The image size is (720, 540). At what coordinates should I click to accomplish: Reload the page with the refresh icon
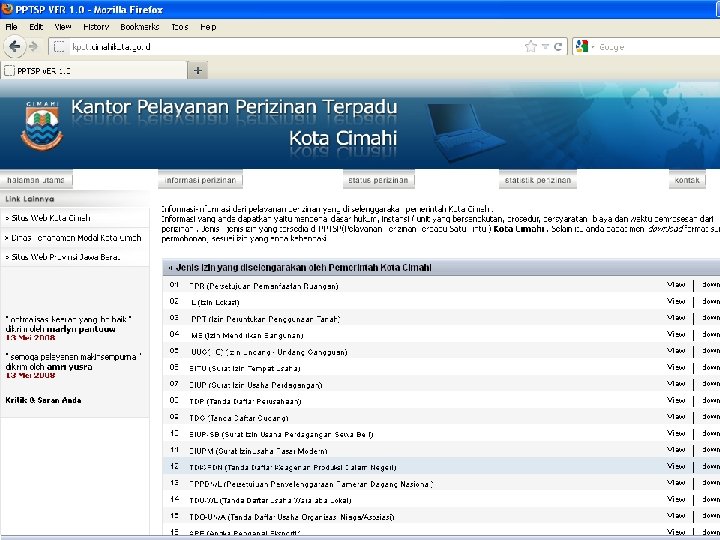[x=558, y=46]
